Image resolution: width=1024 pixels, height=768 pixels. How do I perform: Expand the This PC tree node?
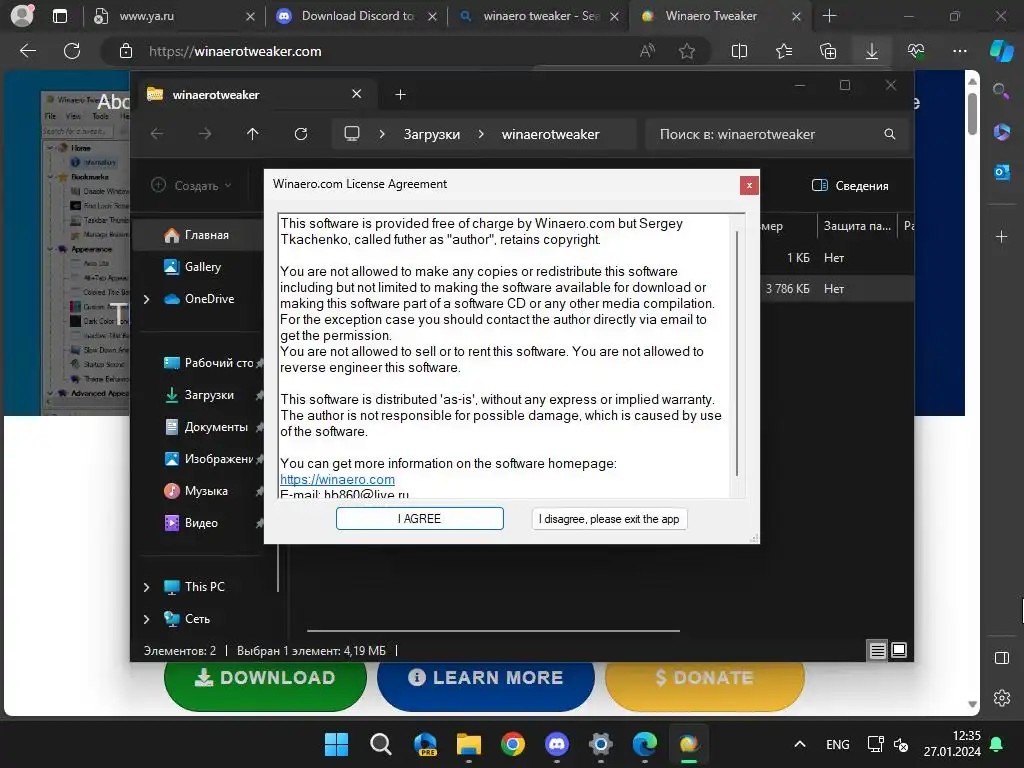click(x=146, y=587)
